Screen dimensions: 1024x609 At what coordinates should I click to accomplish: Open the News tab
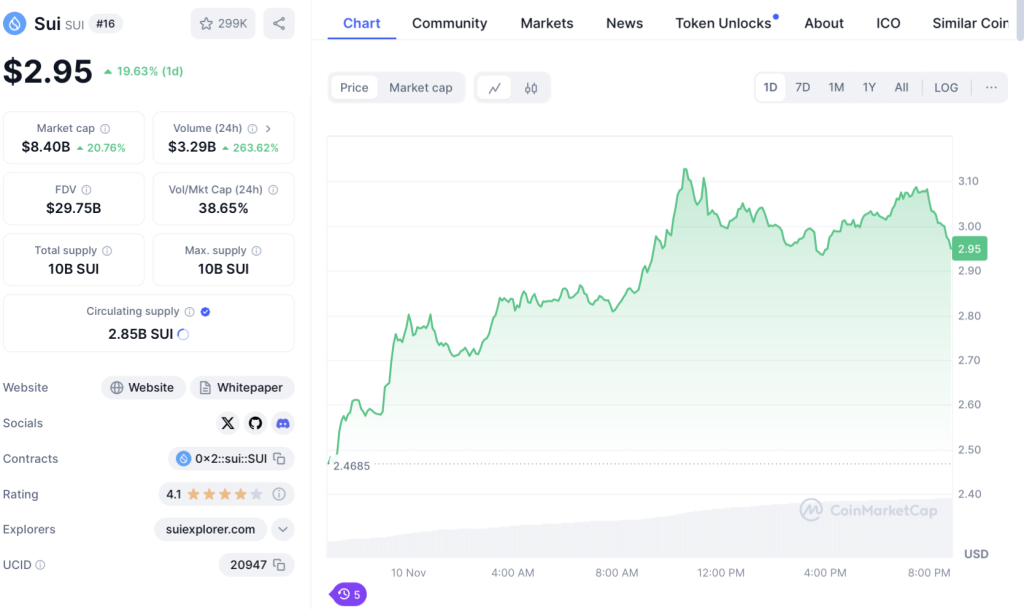tap(624, 23)
